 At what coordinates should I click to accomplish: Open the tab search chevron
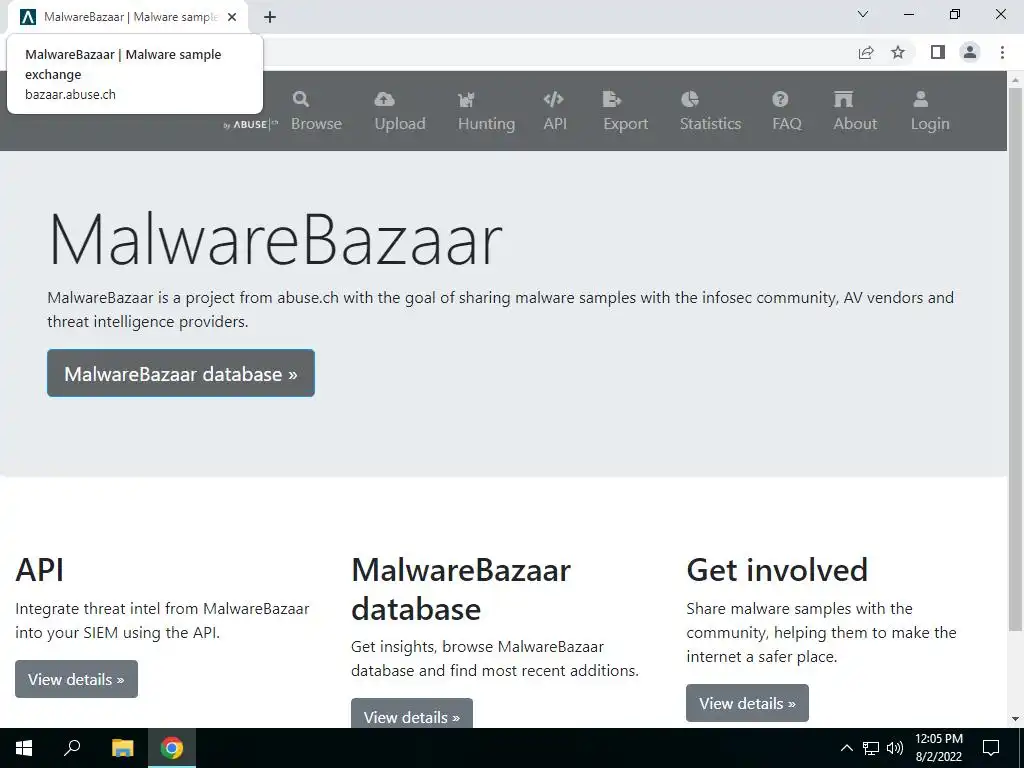[863, 14]
